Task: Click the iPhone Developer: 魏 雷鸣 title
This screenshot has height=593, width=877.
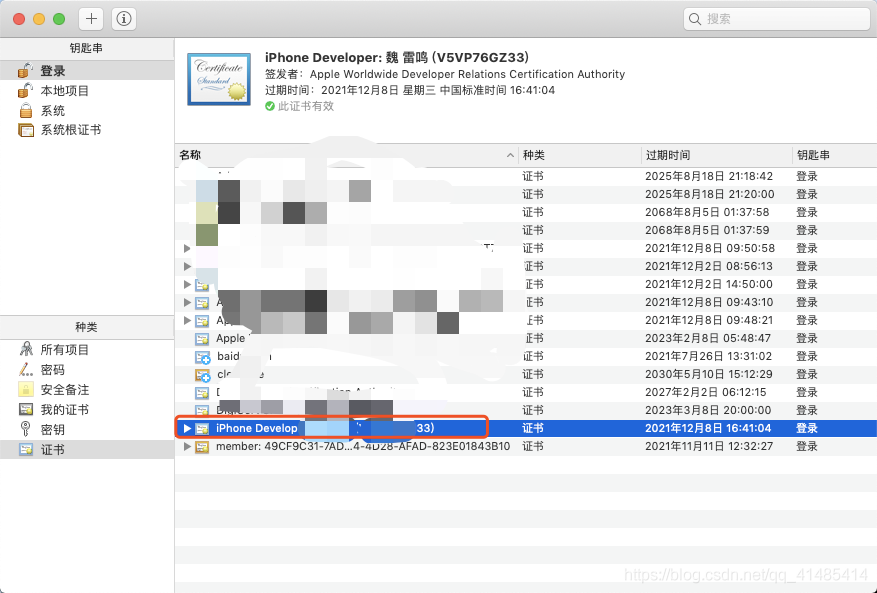Action: pyautogui.click(x=397, y=58)
